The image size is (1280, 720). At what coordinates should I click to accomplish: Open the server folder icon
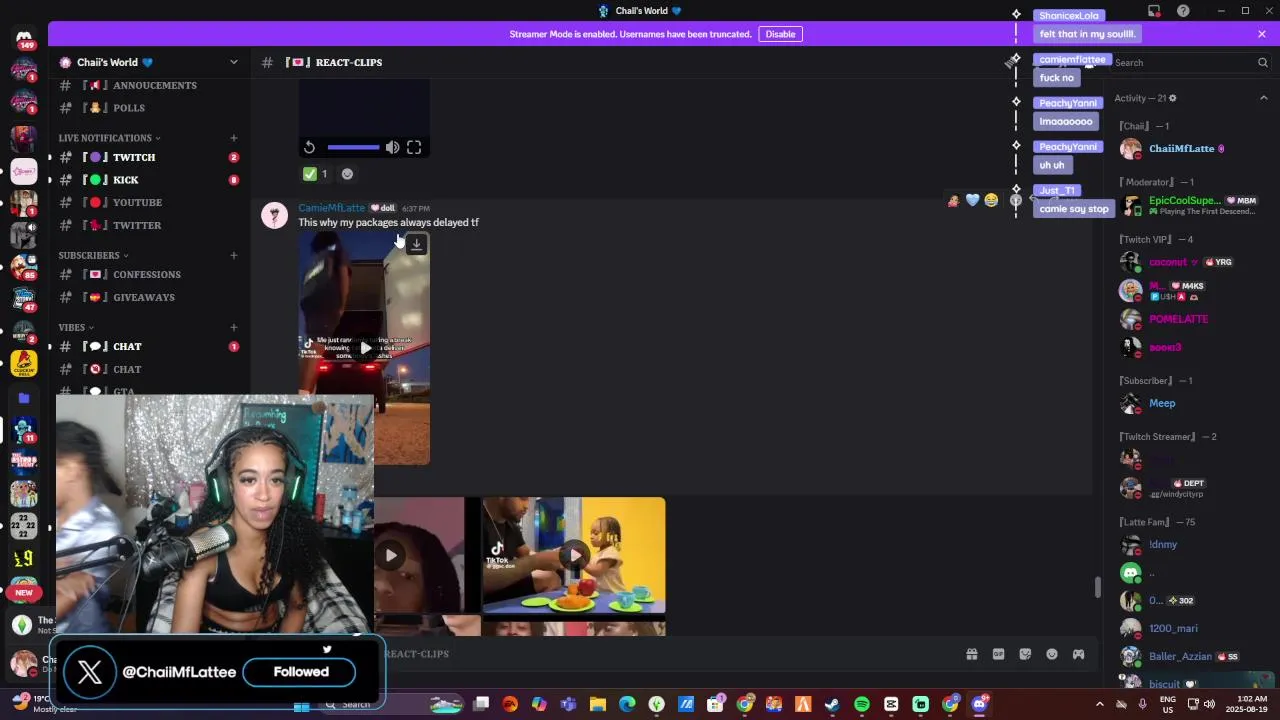[24, 398]
